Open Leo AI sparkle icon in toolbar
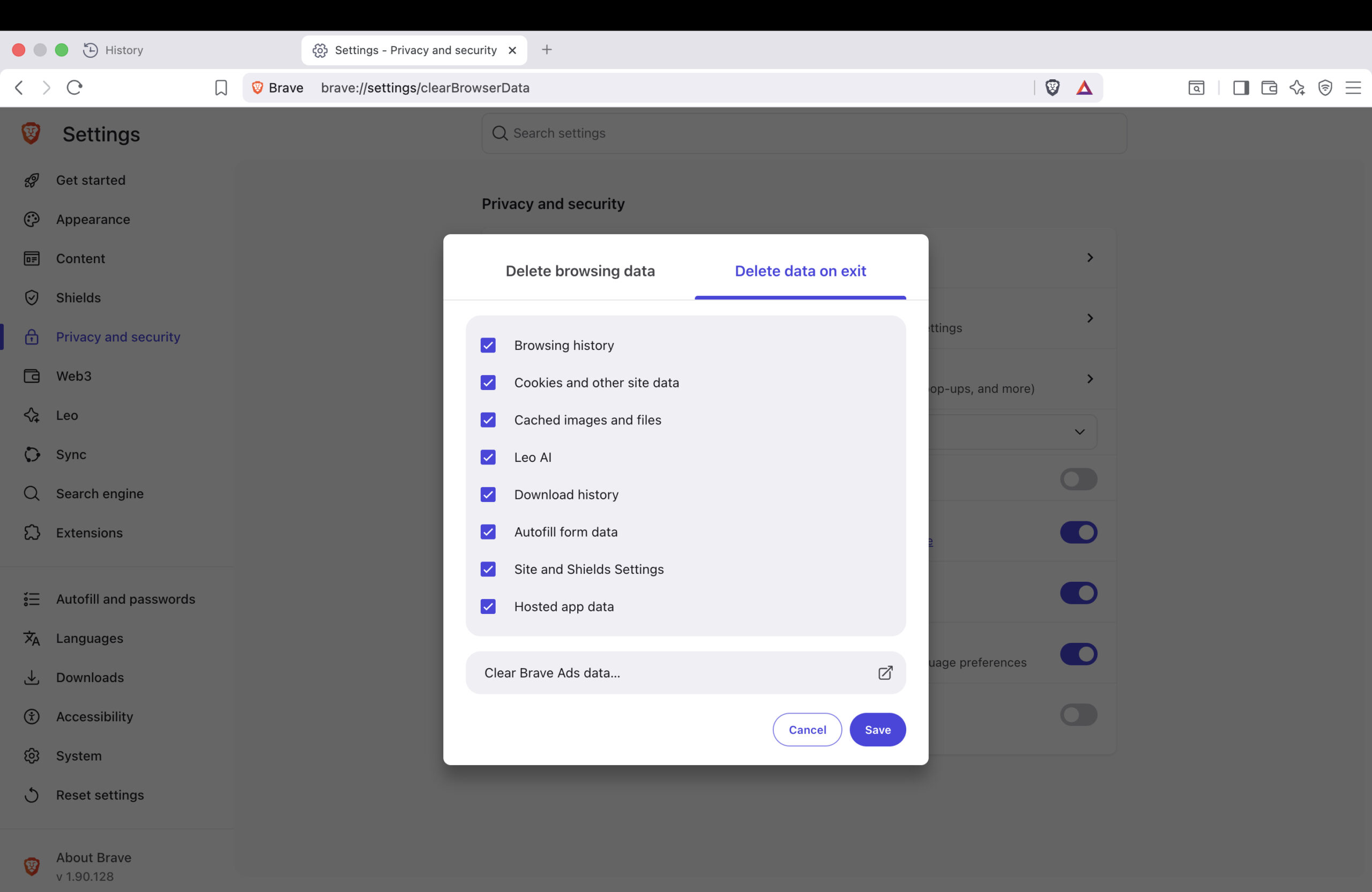The width and height of the screenshot is (1372, 892). pos(1297,87)
